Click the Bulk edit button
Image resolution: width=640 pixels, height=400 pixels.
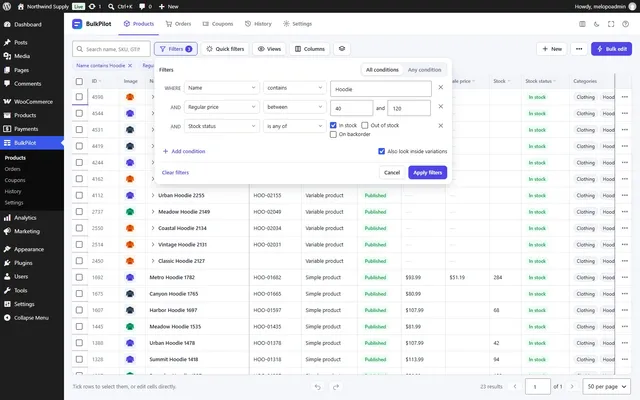click(x=611, y=49)
